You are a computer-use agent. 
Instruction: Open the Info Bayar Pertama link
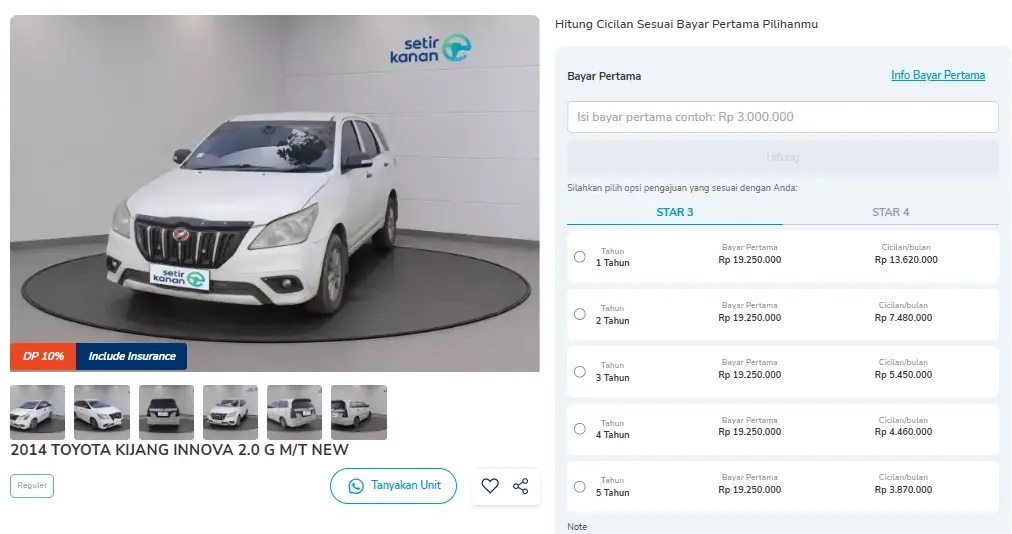click(938, 75)
